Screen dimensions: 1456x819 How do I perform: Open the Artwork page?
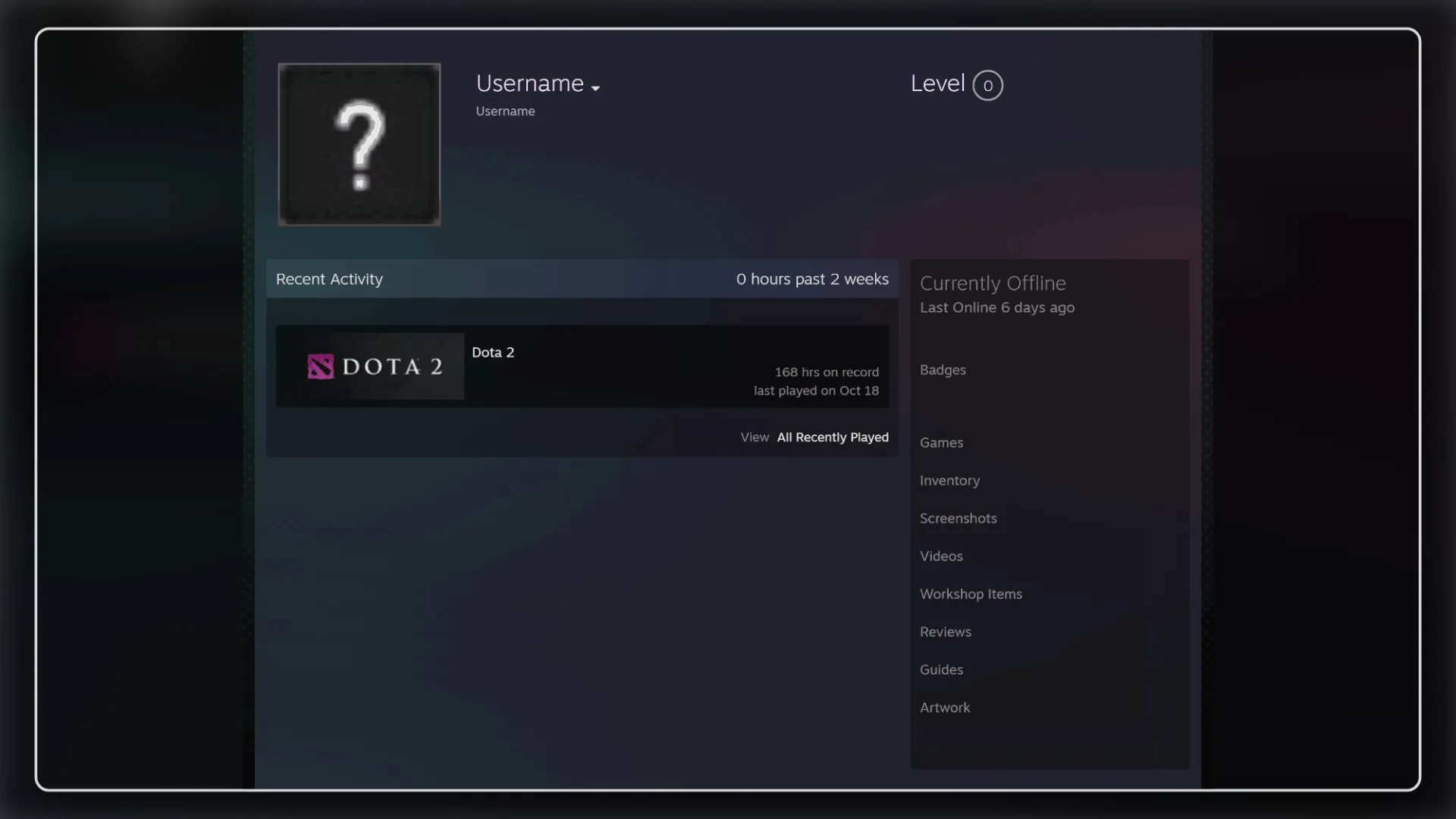[x=944, y=708]
